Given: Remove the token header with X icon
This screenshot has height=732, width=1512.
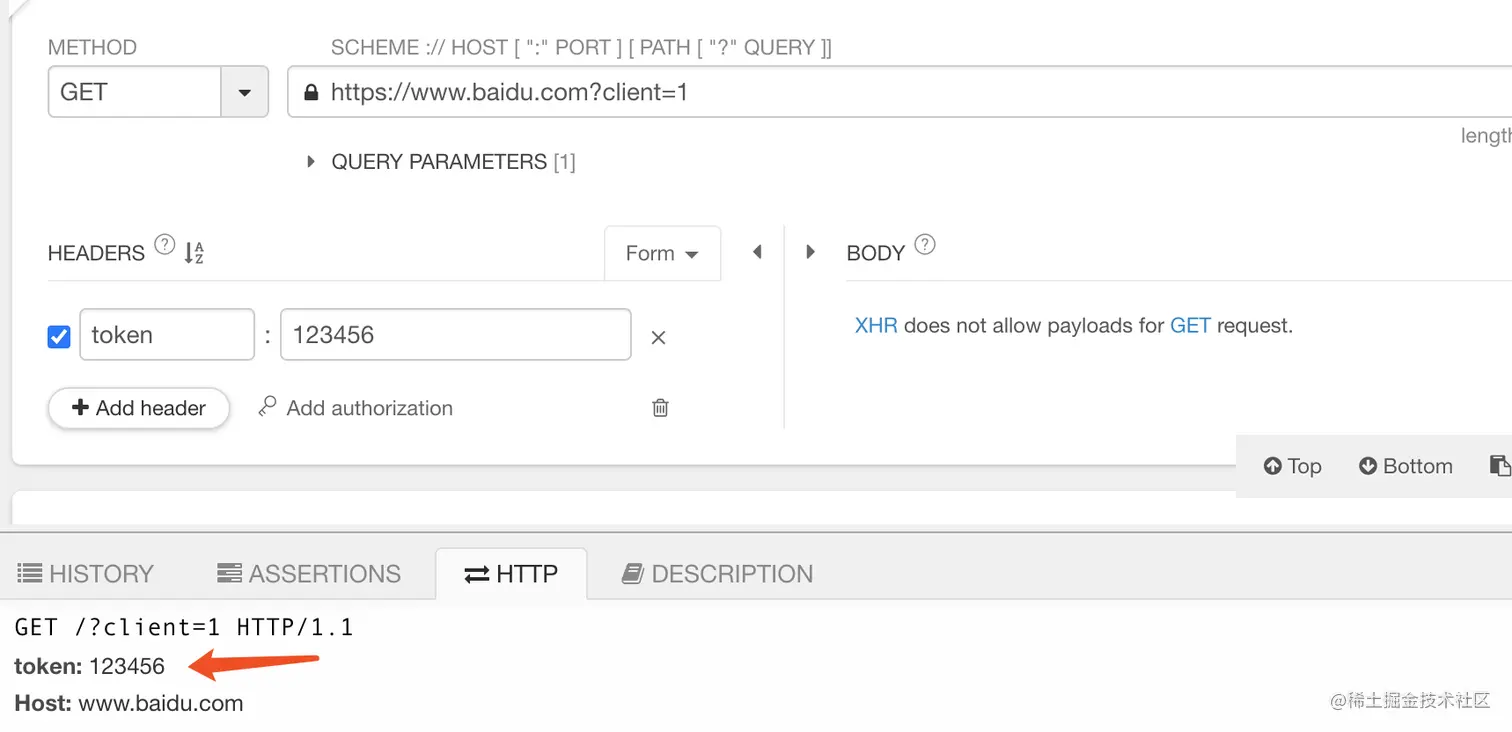Looking at the screenshot, I should tap(658, 338).
